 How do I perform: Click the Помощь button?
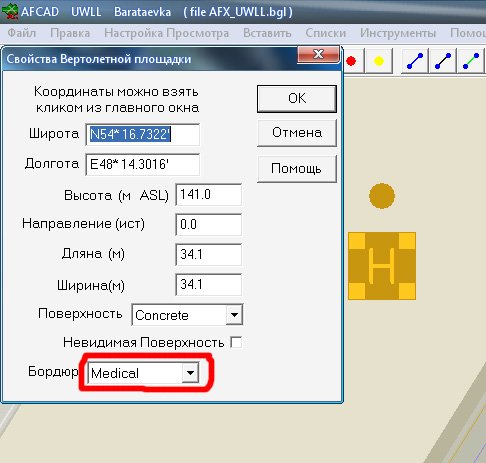click(297, 169)
